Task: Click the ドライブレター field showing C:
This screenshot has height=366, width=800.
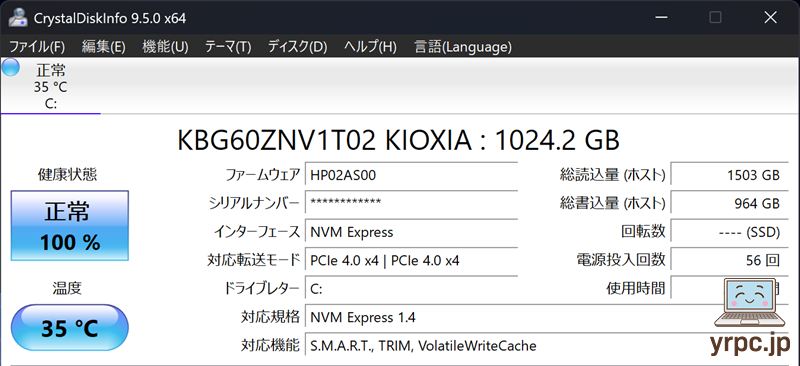Action: click(411, 289)
